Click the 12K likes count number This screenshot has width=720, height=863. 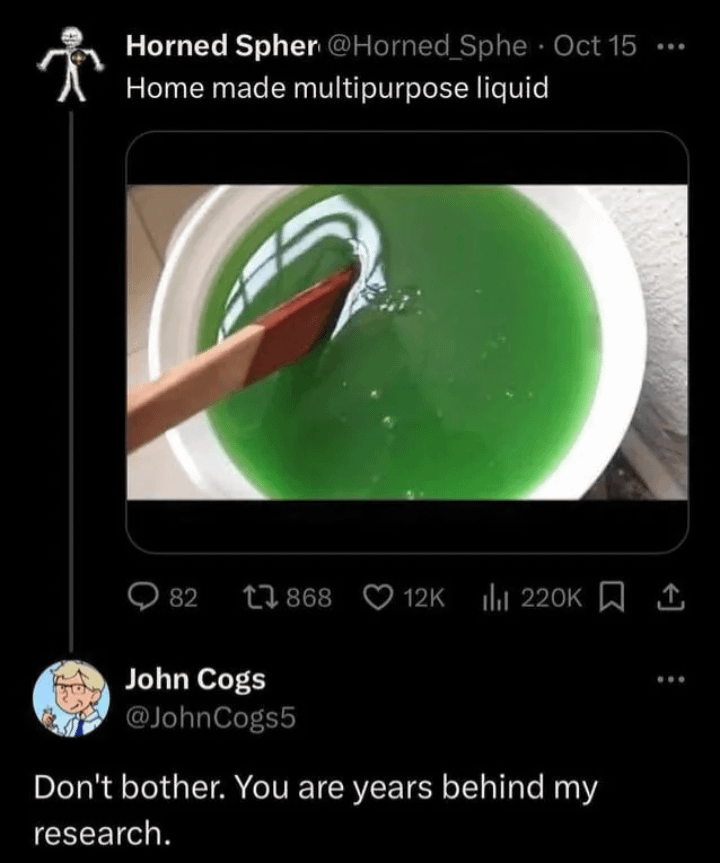tap(423, 597)
